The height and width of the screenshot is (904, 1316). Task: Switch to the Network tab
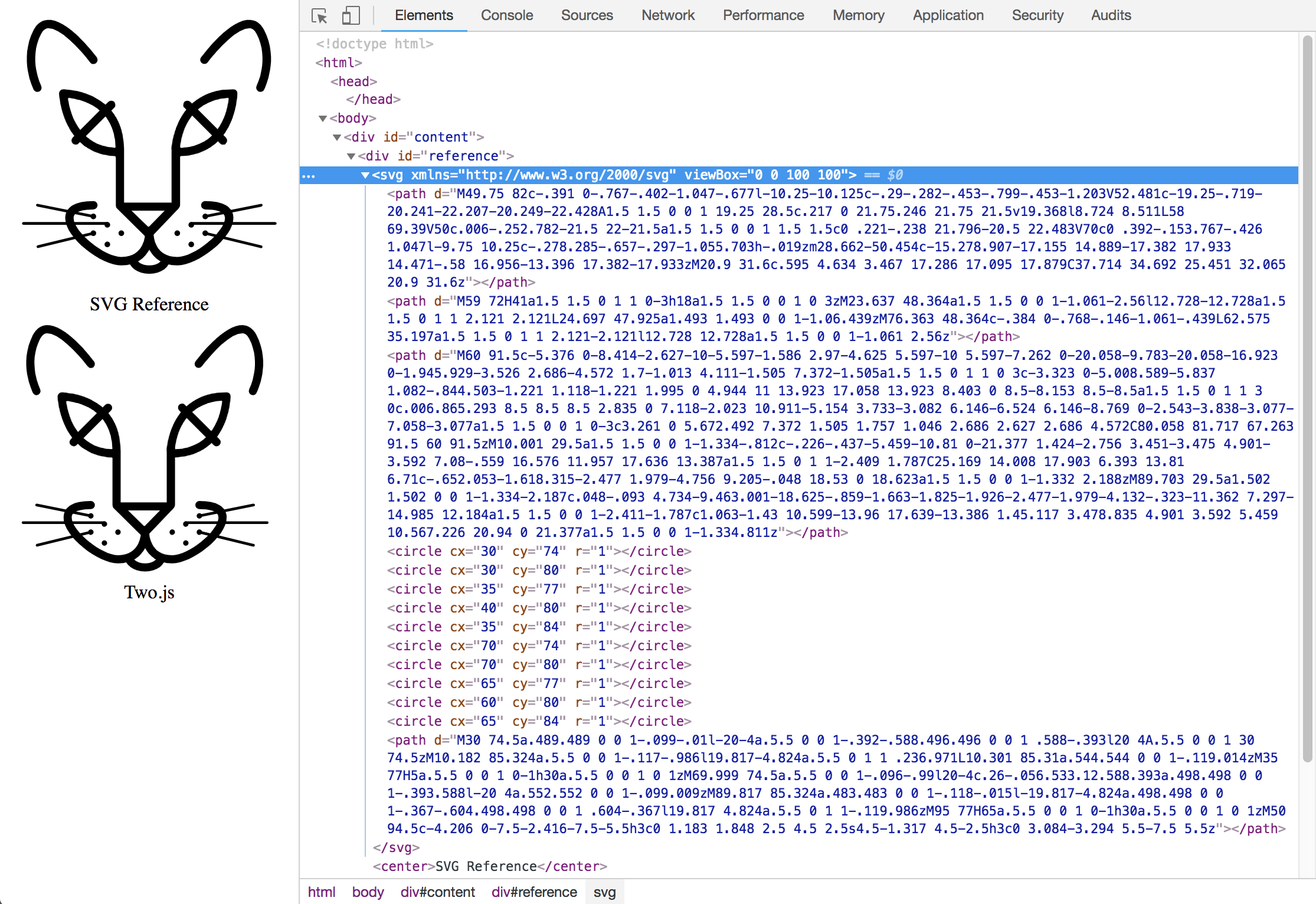(667, 15)
